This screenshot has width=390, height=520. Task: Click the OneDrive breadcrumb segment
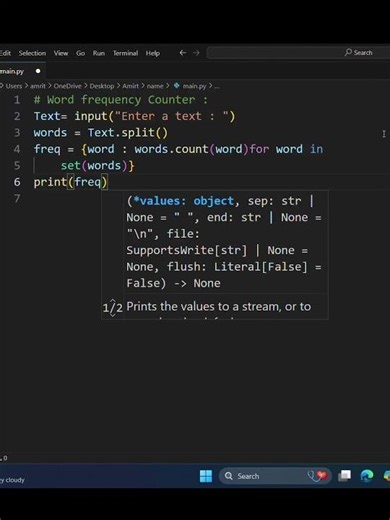tap(67, 86)
